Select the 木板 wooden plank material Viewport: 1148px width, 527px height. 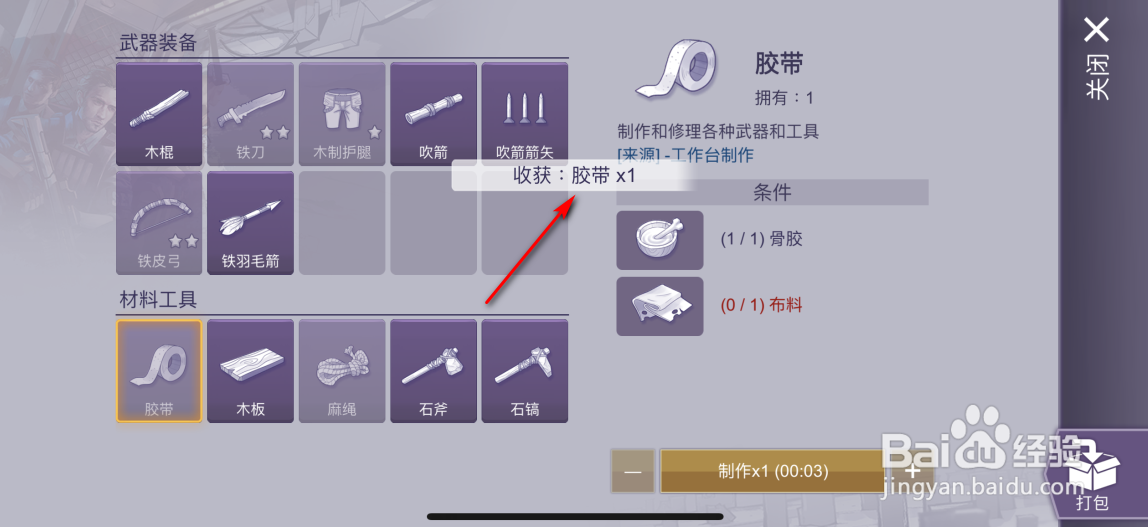(250, 371)
